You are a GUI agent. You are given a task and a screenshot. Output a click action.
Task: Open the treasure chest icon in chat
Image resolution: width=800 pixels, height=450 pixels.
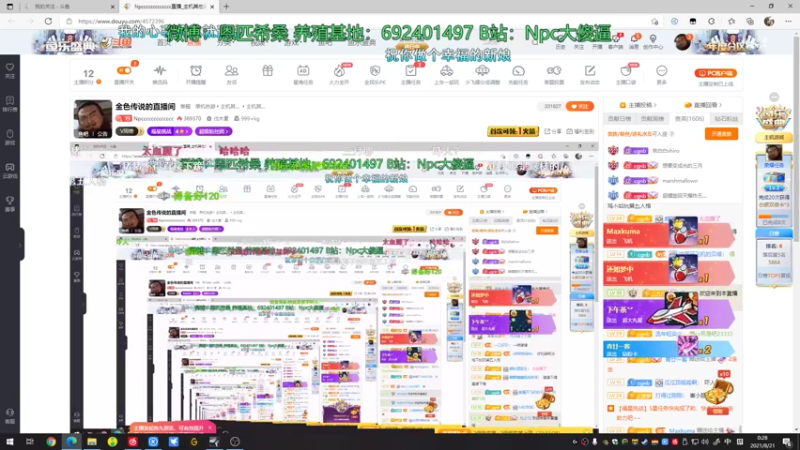click(719, 392)
